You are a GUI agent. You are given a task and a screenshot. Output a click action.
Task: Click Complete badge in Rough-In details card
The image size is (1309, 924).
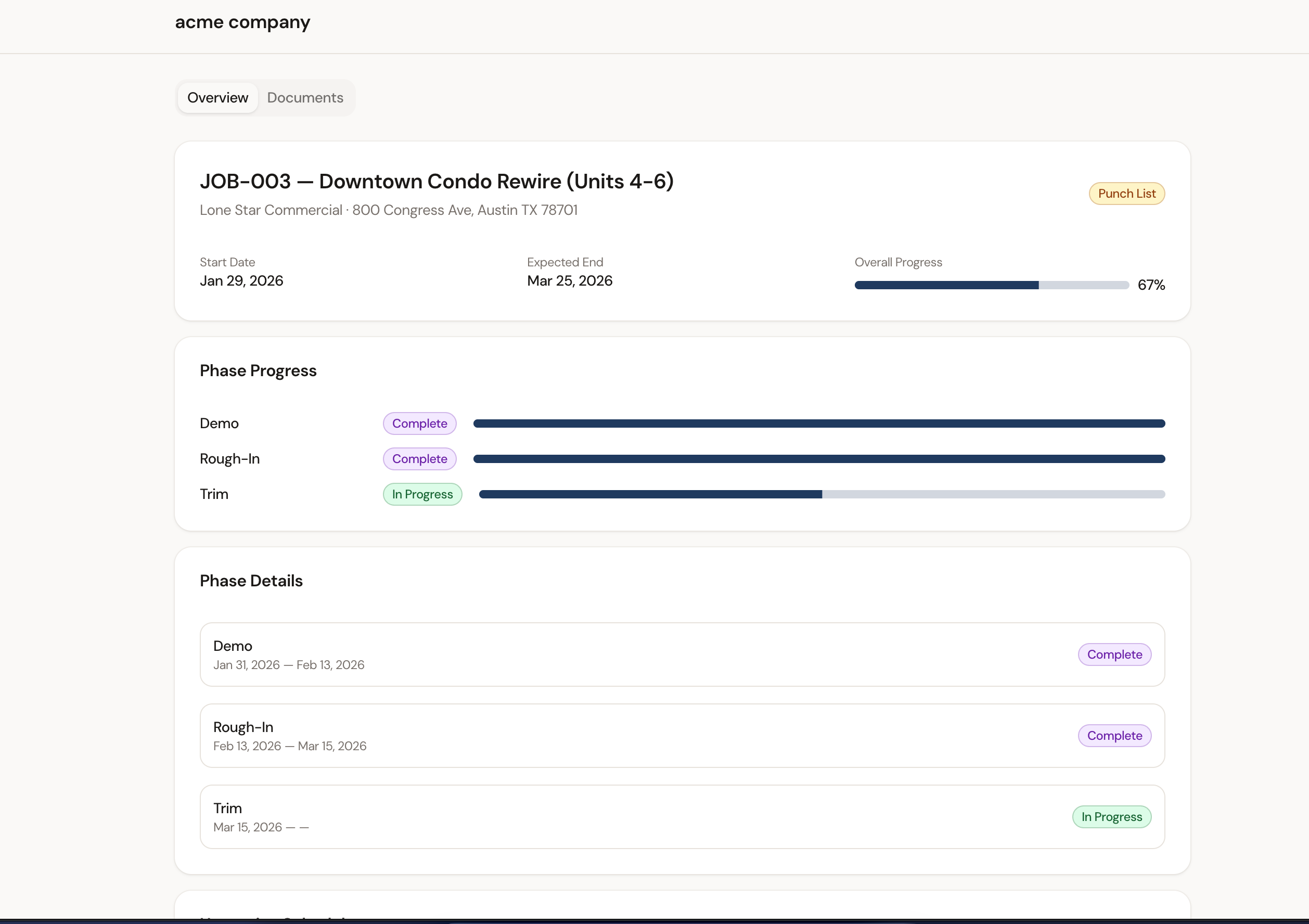coord(1114,735)
